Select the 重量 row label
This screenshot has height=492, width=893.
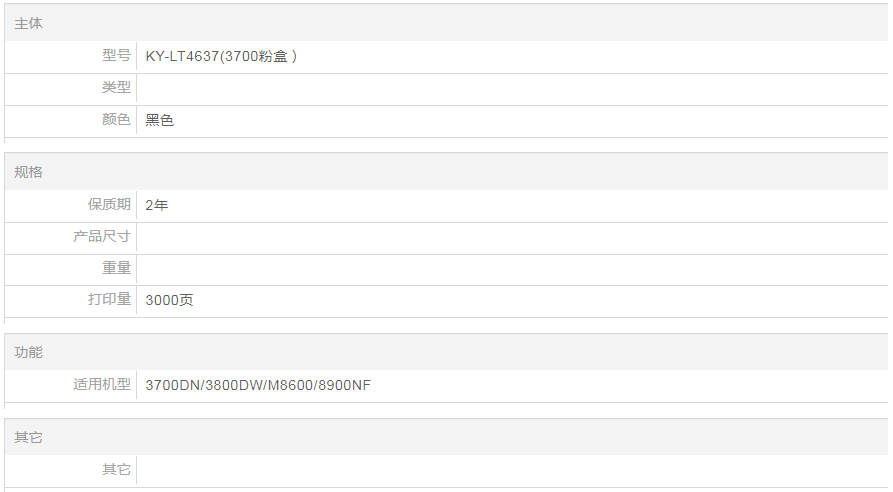pyautogui.click(x=116, y=268)
